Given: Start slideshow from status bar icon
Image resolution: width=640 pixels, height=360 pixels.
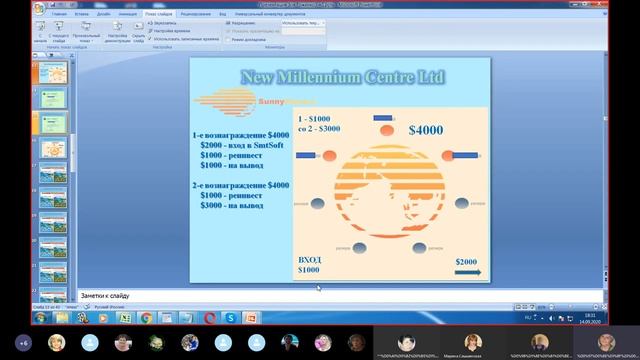Looking at the screenshot, I should pos(532,307).
